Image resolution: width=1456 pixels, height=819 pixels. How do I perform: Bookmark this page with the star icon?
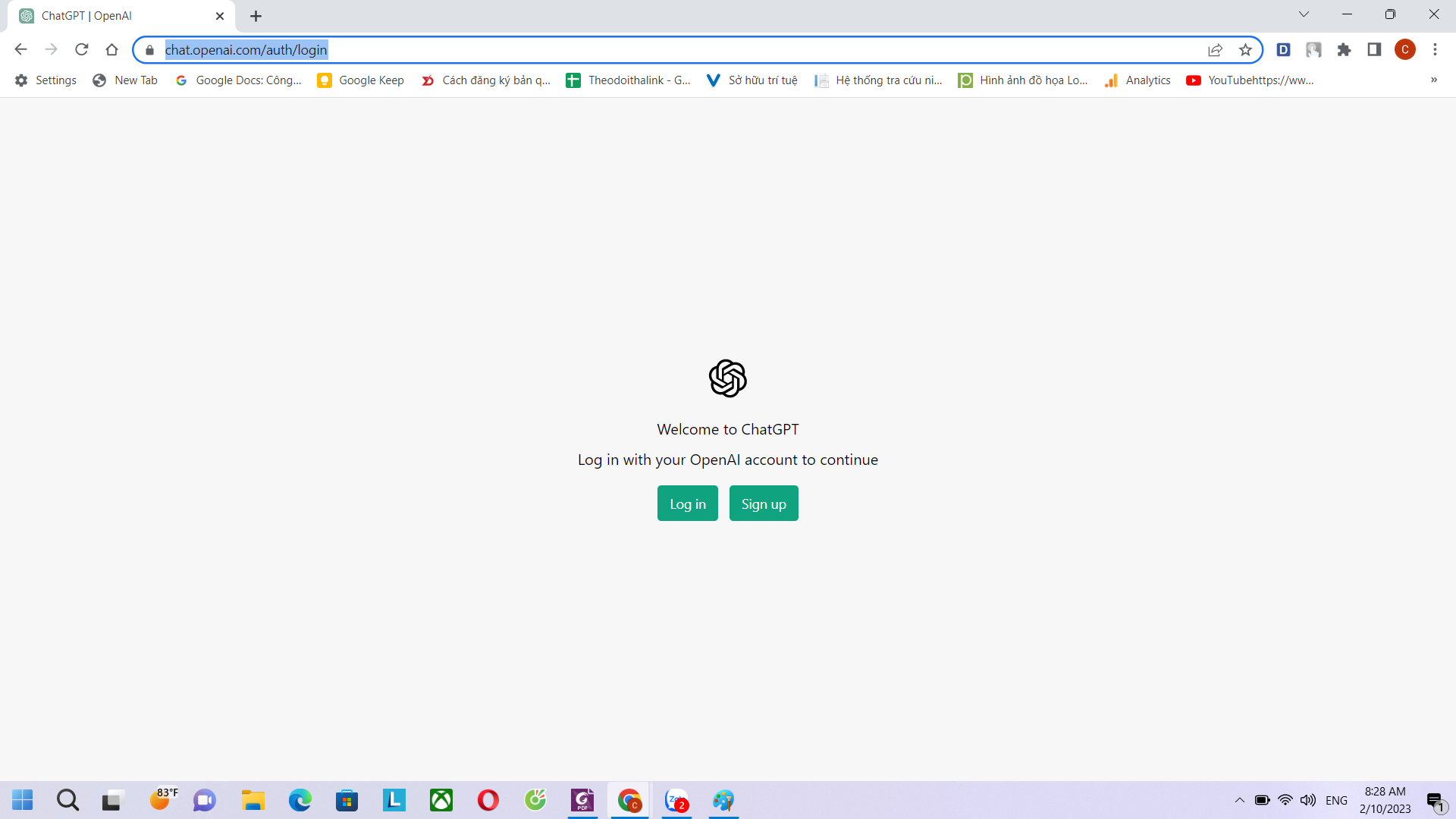[1245, 50]
